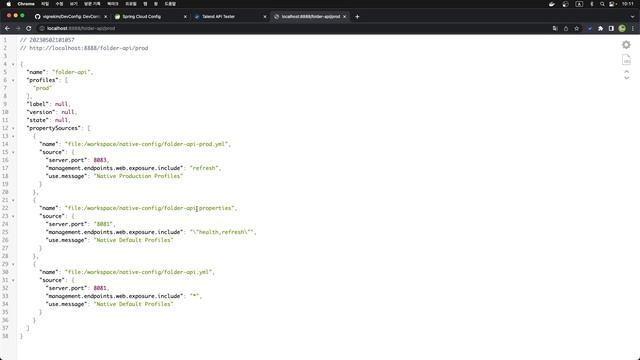Open the green profile avatar
This screenshot has height=360, width=640.
point(622,29)
